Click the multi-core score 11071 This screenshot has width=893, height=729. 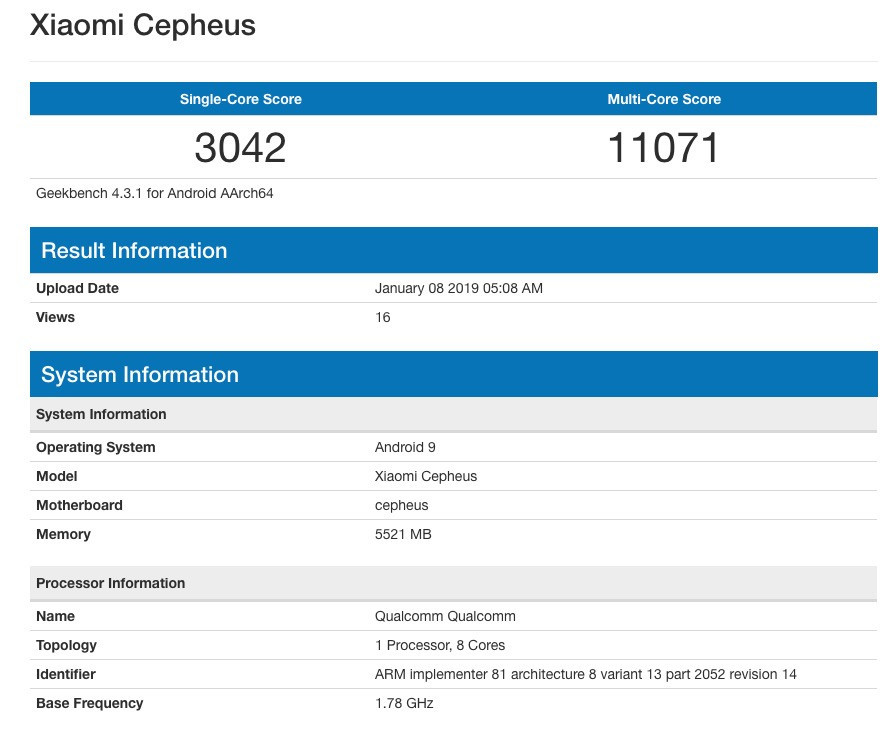[x=664, y=148]
